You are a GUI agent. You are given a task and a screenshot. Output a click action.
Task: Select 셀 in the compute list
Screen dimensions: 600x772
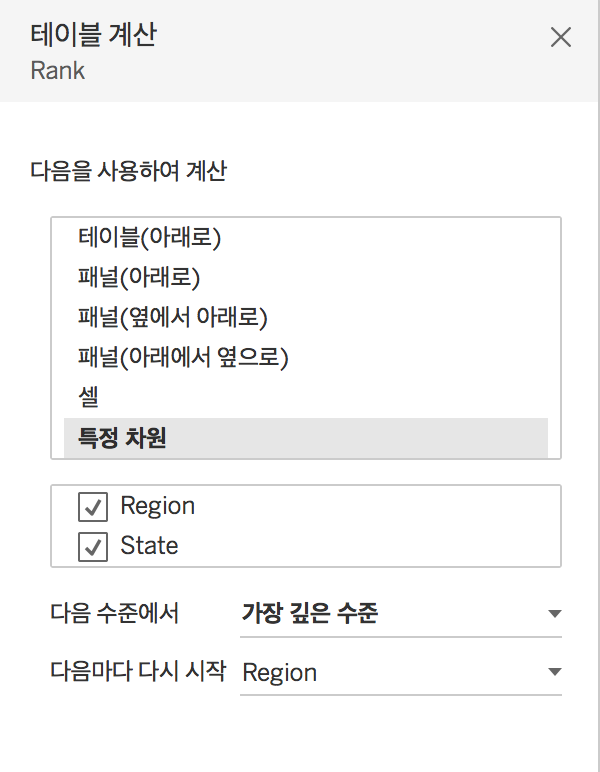point(89,397)
